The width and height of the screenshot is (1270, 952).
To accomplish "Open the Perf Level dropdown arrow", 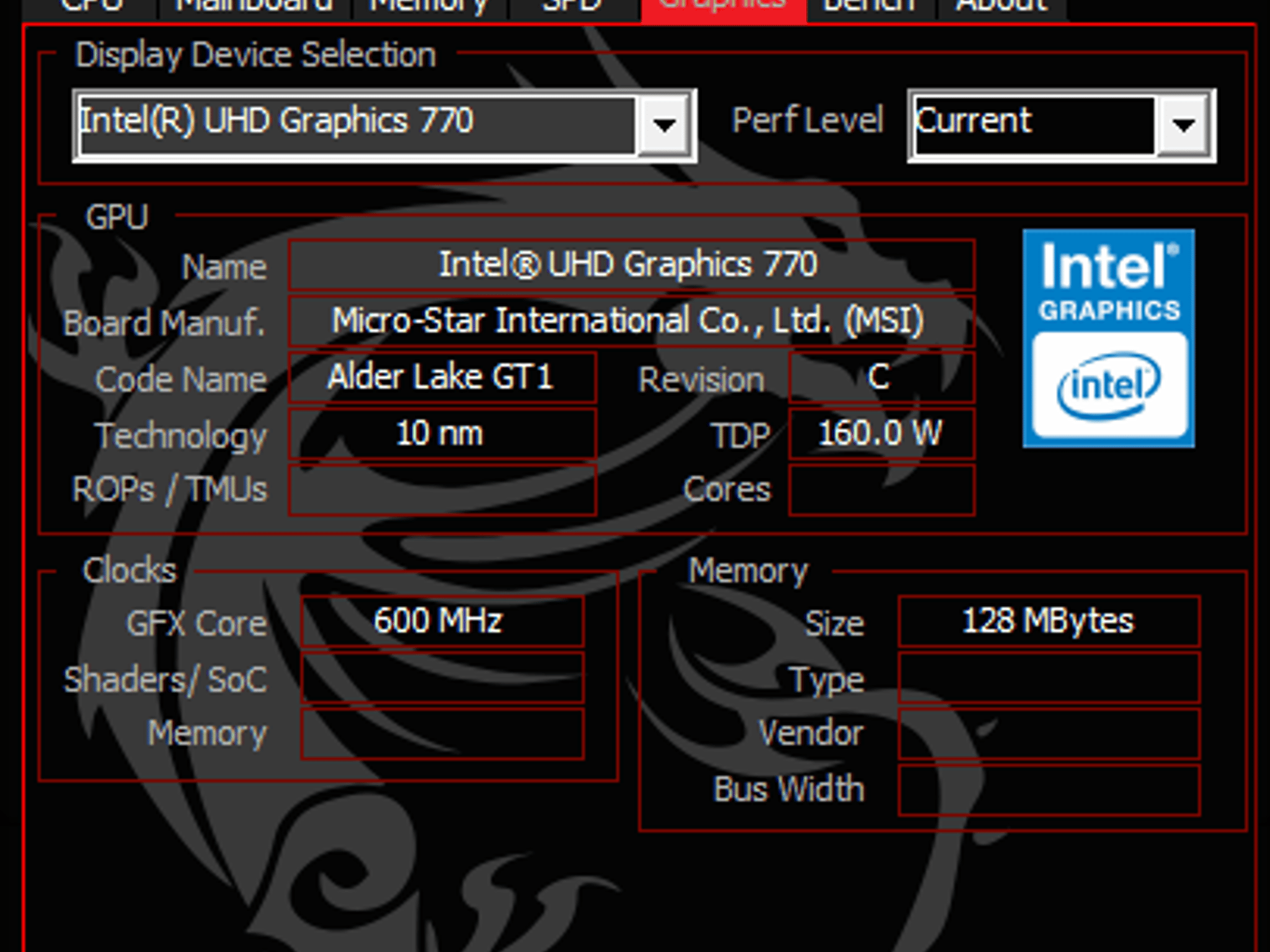I will coord(1183,125).
